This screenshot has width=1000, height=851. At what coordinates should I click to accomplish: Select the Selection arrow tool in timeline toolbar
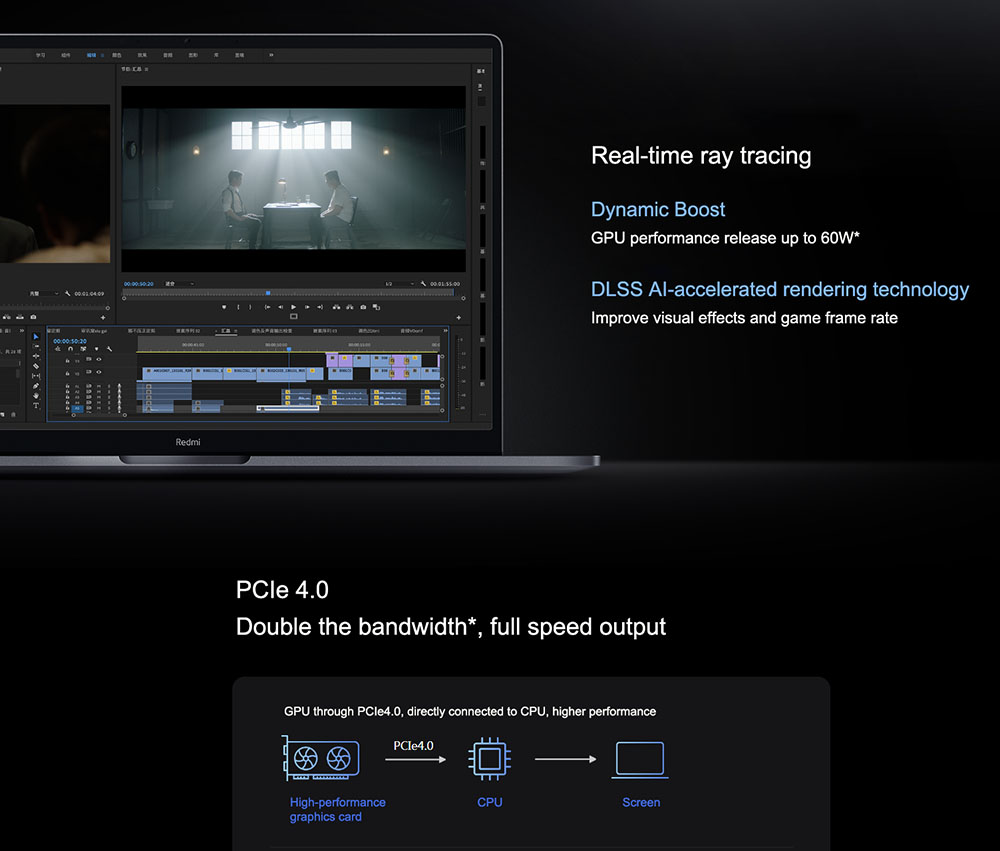point(36,337)
